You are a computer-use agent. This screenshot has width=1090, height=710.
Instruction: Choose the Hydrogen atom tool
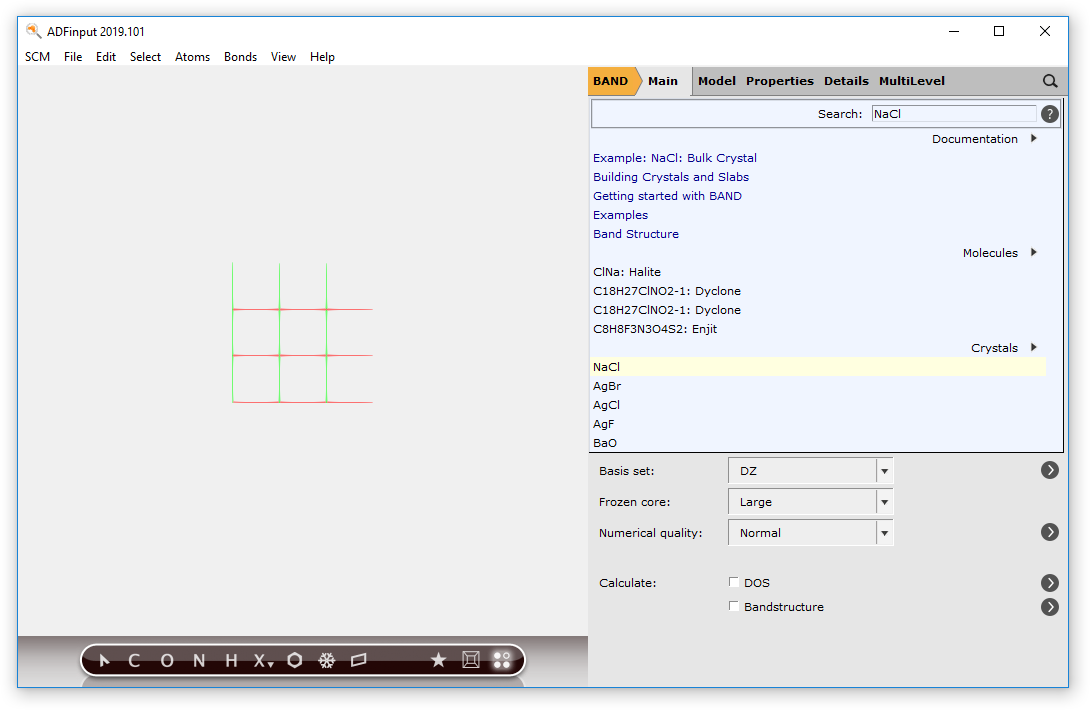(x=229, y=660)
